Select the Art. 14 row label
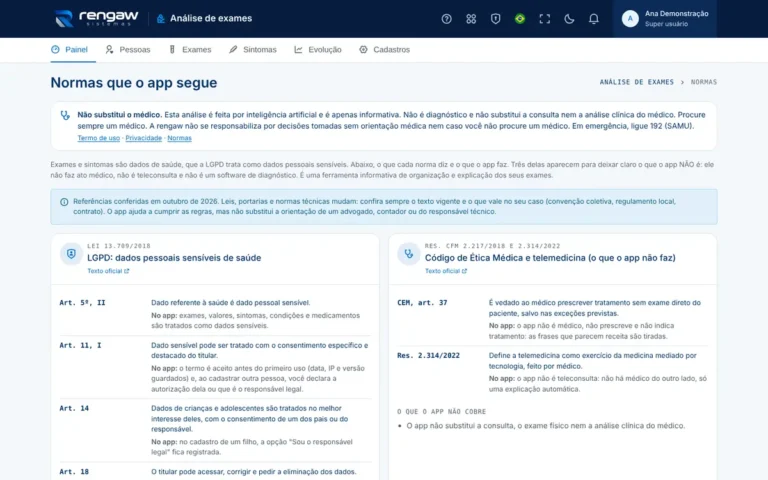Viewport: 768px width, 480px height. coord(74,408)
